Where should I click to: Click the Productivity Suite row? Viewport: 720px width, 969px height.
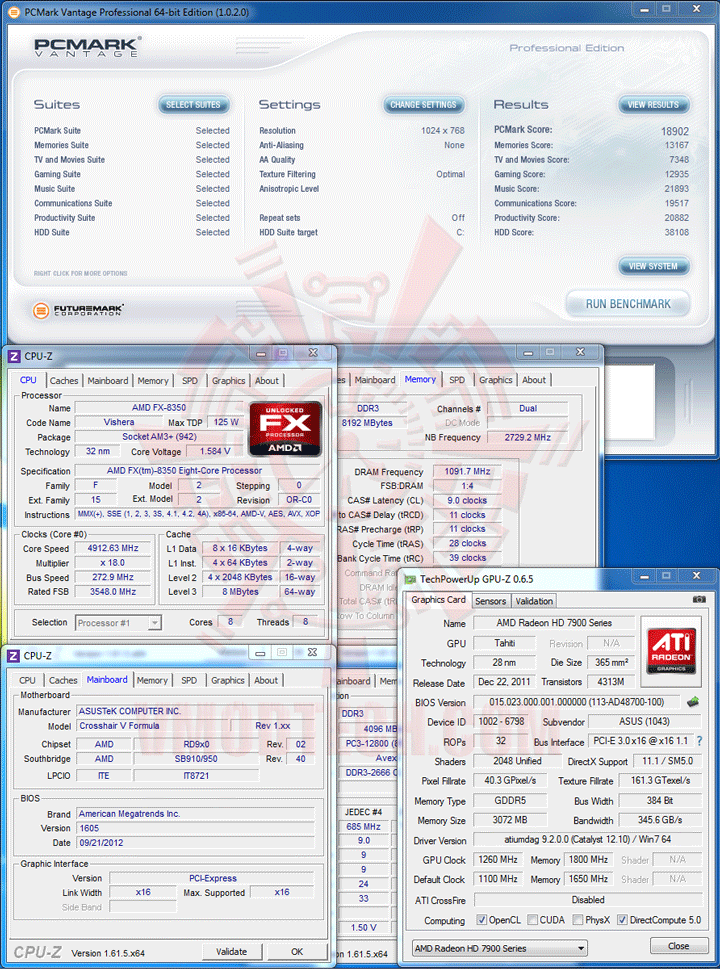click(132, 218)
